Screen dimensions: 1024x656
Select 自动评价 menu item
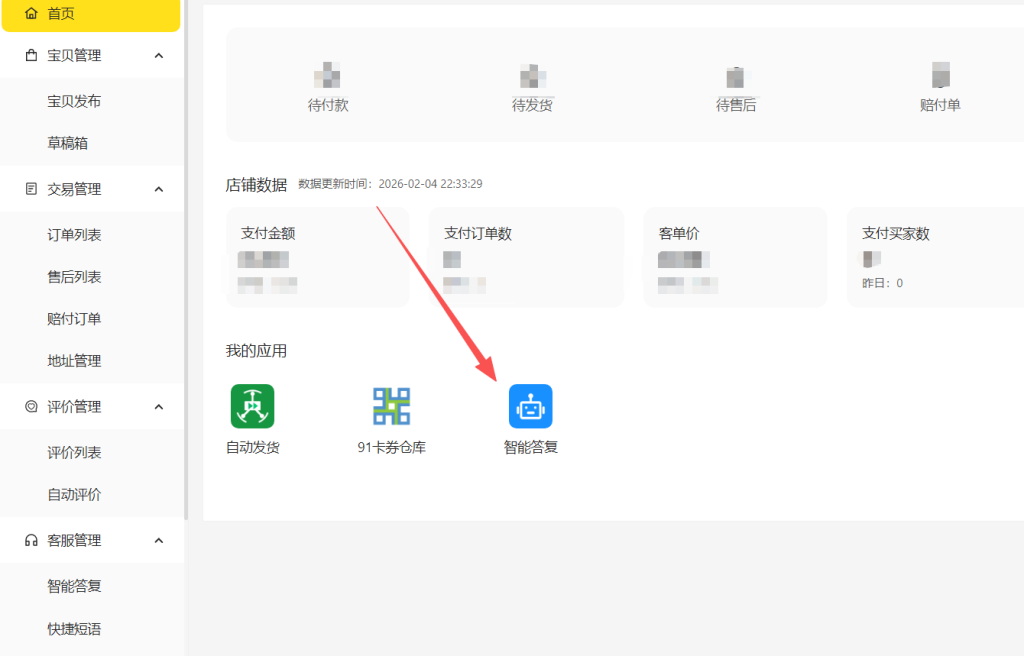click(74, 494)
